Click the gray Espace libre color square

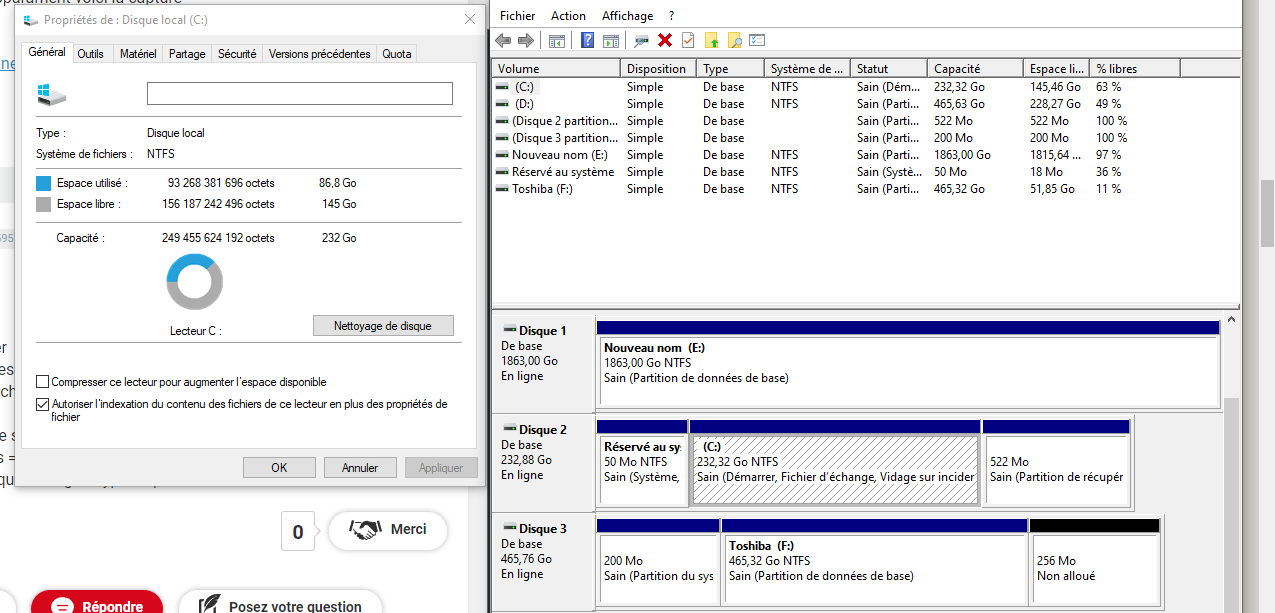pyautogui.click(x=43, y=204)
